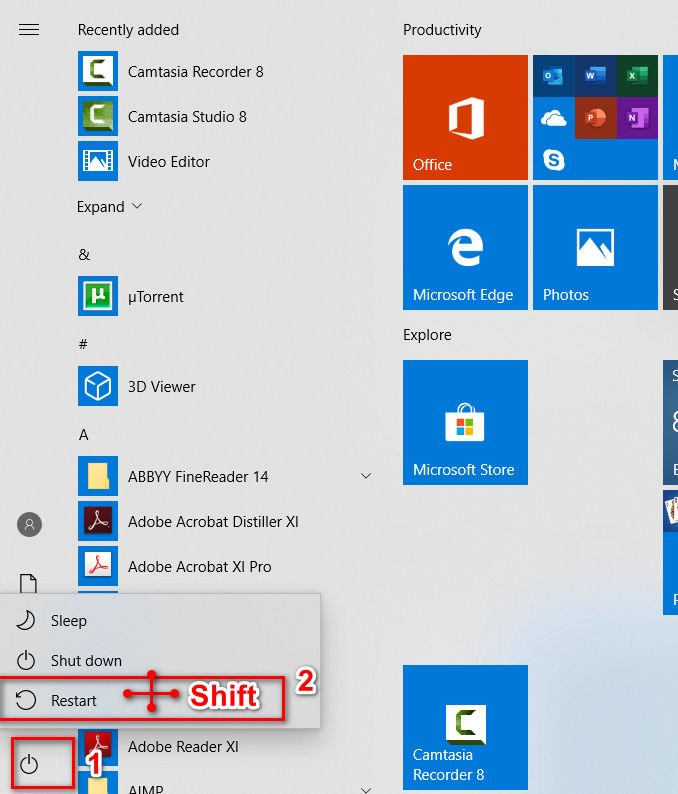Open Excel from Office tile group
678x794 pixels.
pyautogui.click(x=637, y=76)
